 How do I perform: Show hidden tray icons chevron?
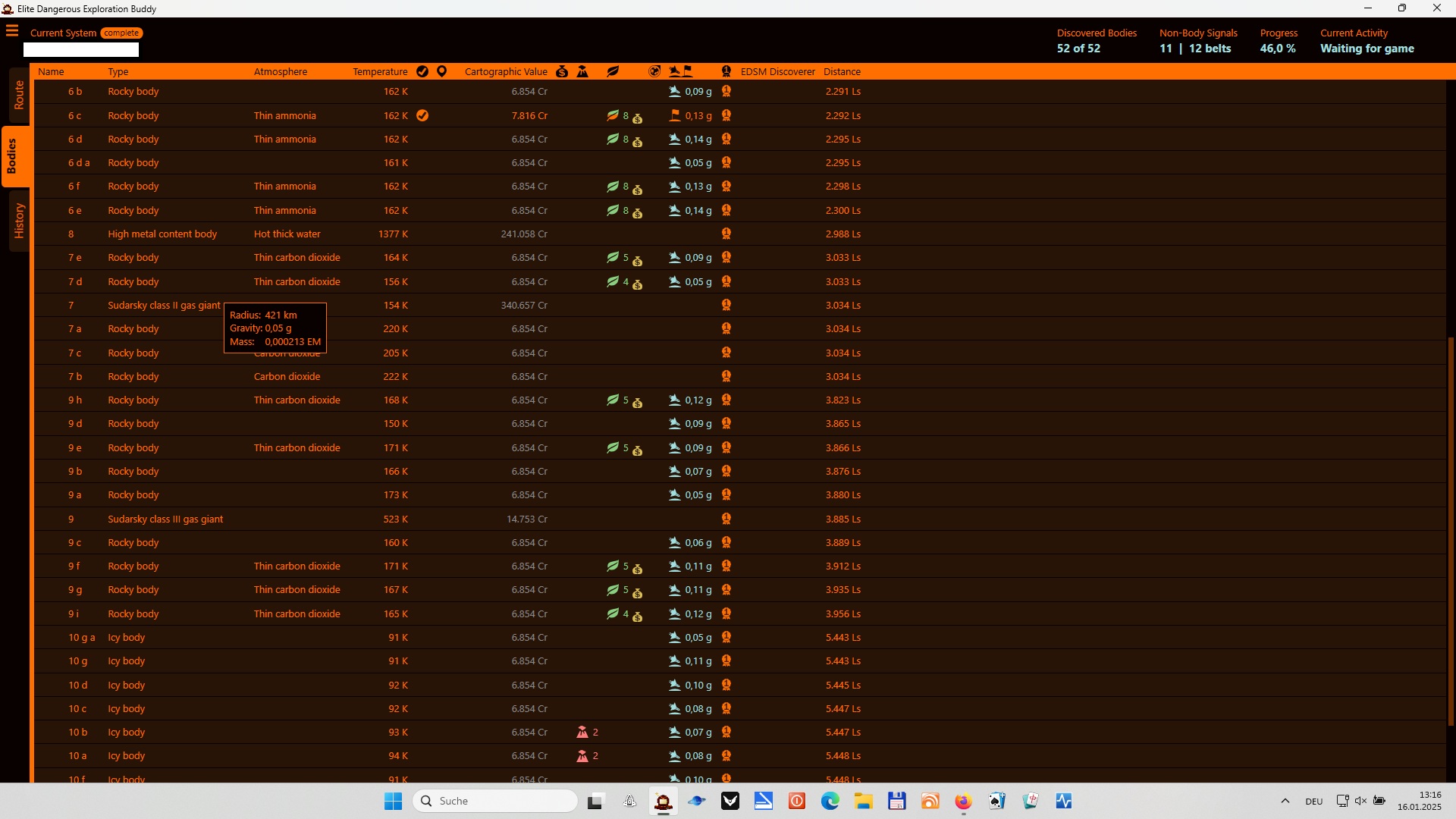(x=1285, y=801)
